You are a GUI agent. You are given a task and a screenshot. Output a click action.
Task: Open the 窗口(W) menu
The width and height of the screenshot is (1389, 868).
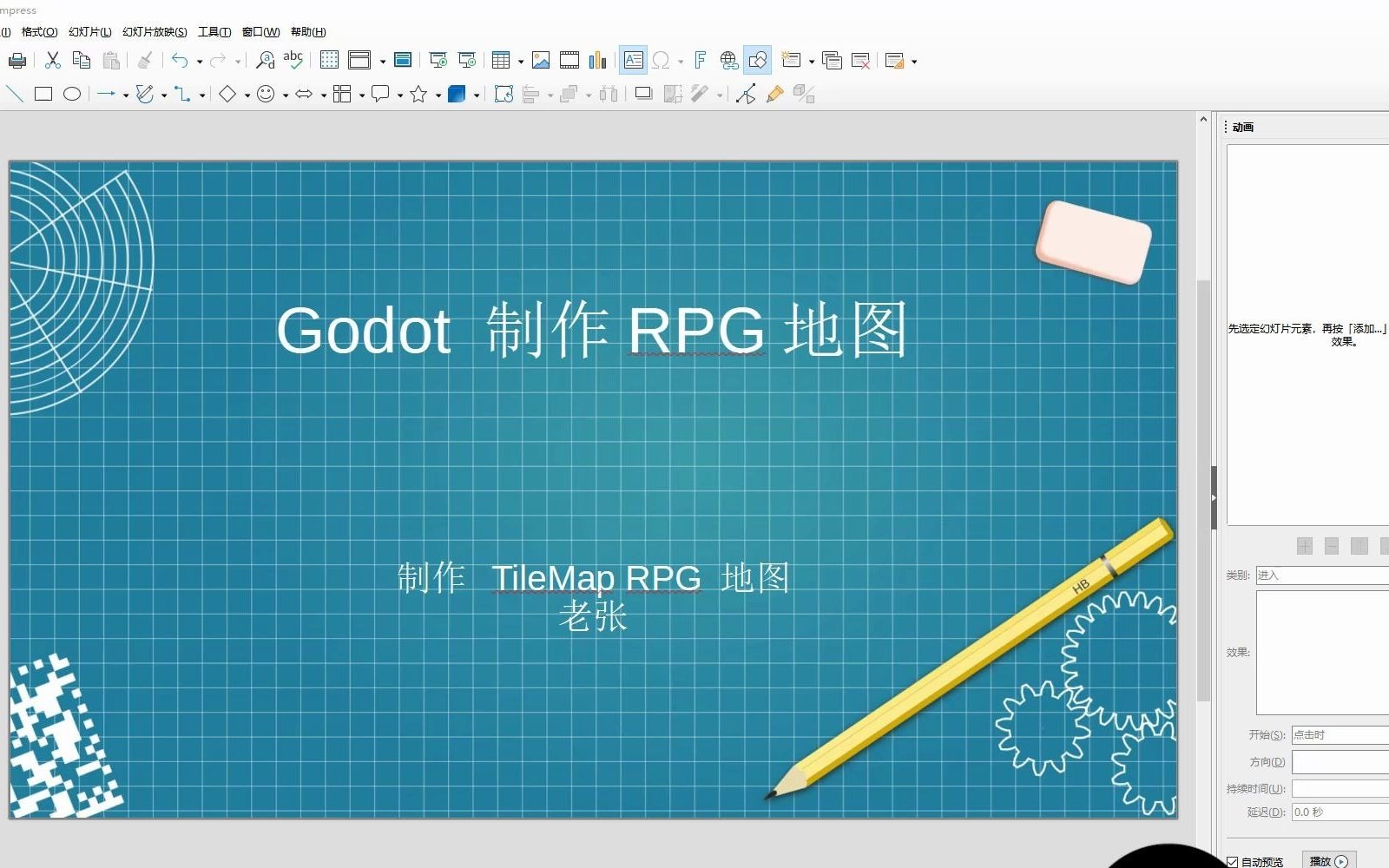click(260, 32)
